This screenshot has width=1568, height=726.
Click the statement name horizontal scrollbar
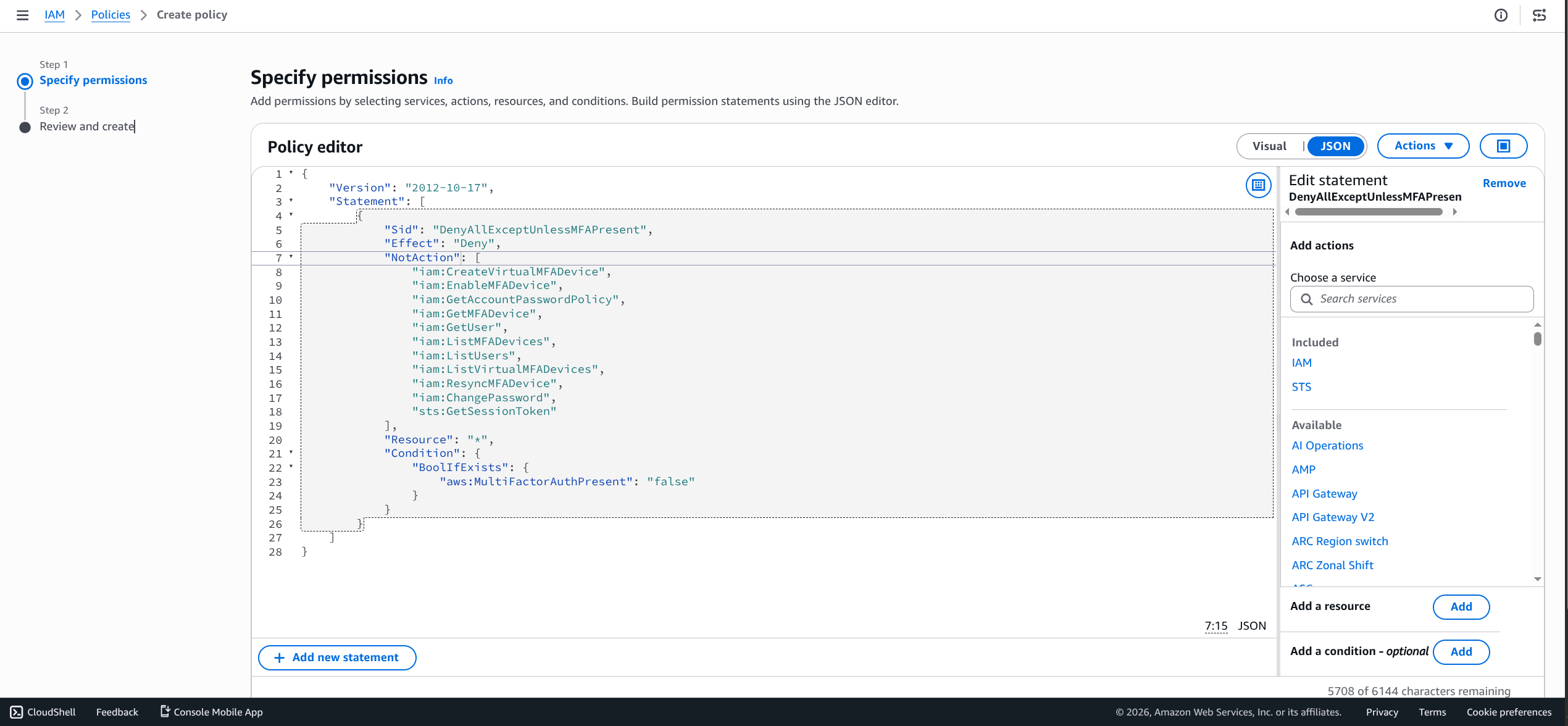(x=1369, y=212)
